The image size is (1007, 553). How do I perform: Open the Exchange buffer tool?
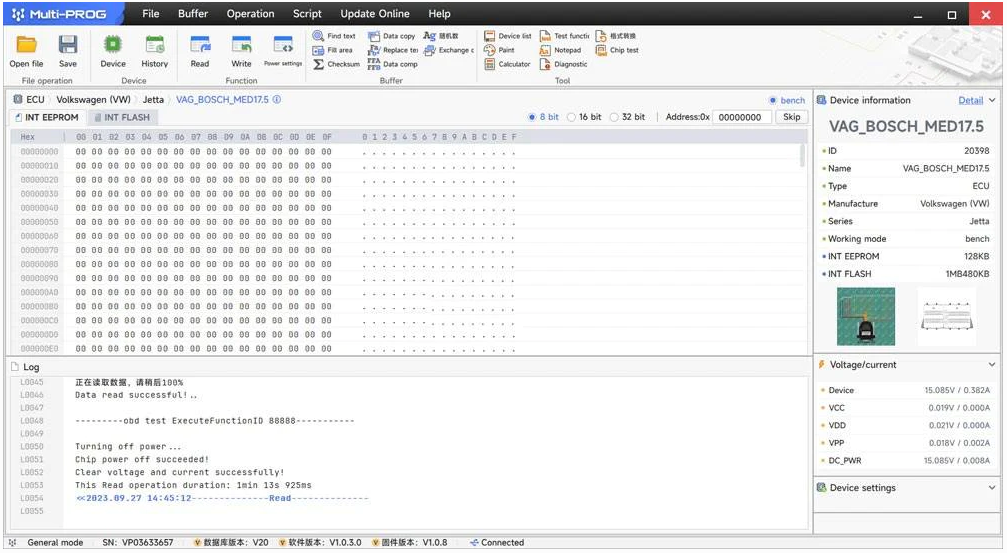click(x=448, y=50)
